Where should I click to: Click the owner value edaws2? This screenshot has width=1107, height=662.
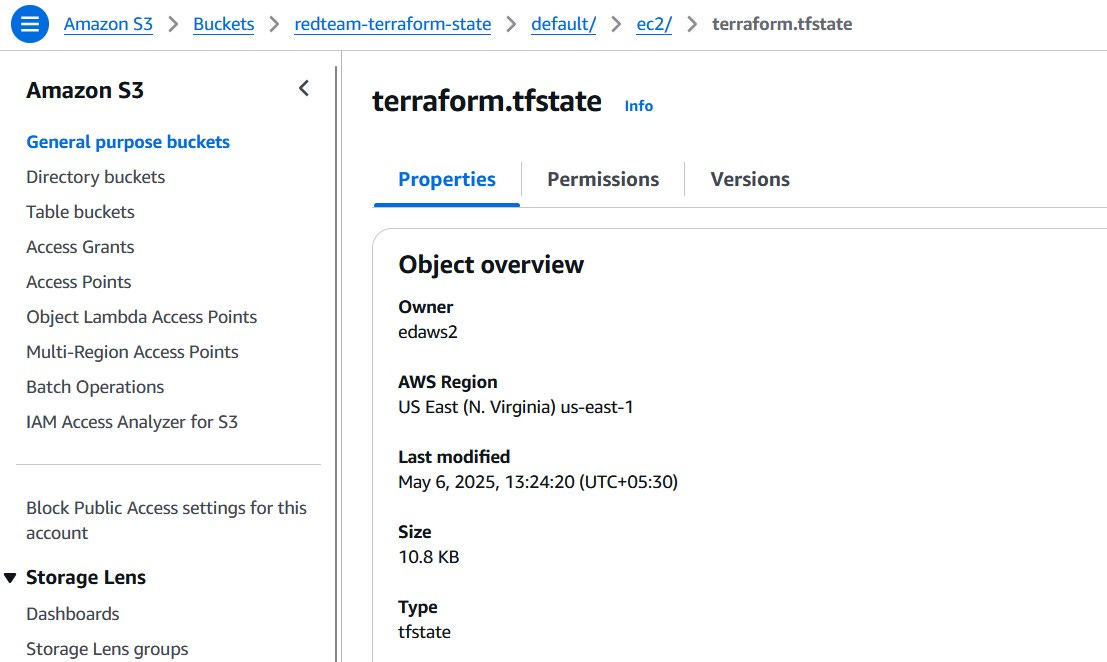[428, 332]
